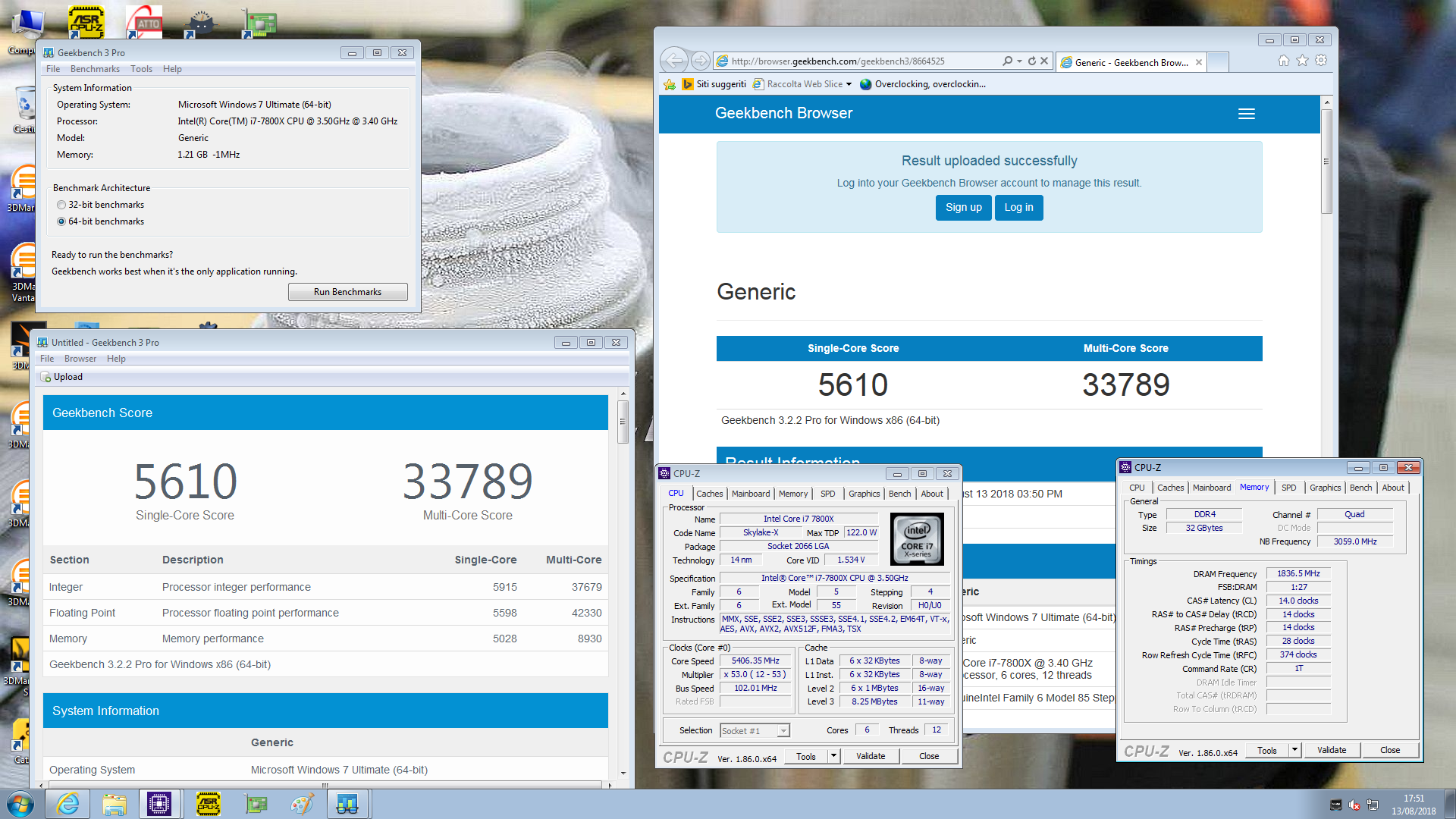
Task: Click Validate in Memory CPU-Z window
Action: tap(1332, 750)
